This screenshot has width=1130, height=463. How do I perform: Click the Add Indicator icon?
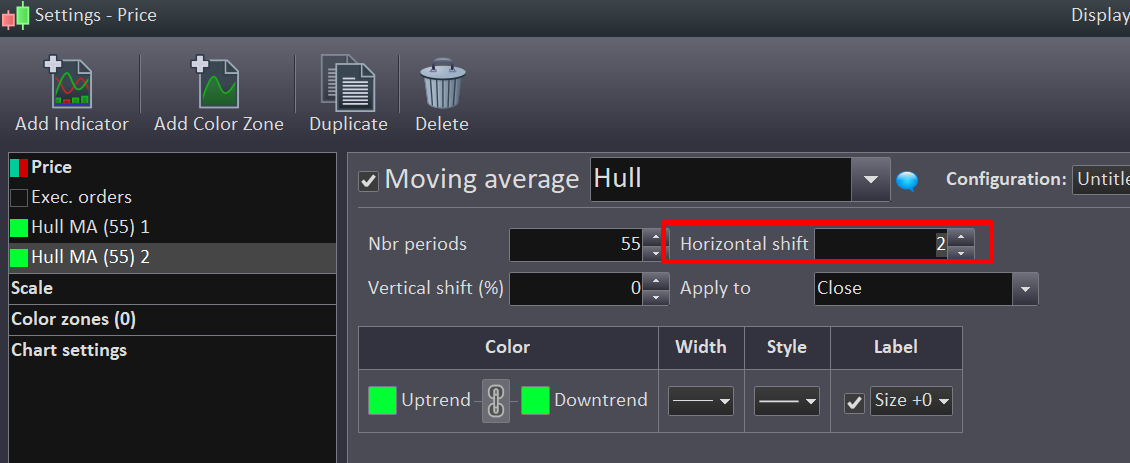click(71, 84)
